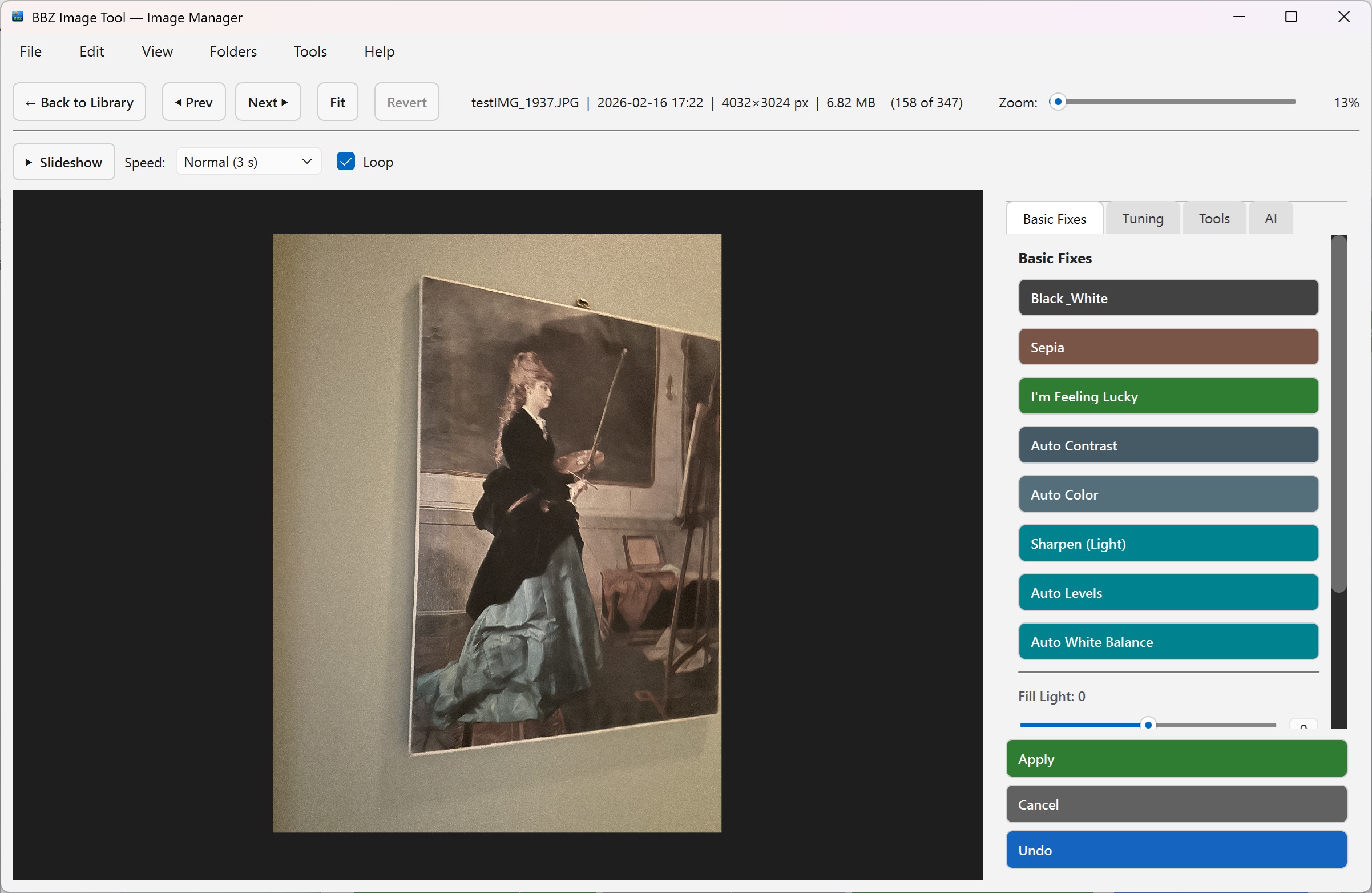Switch to the Tools panel tab
This screenshot has width=1372, height=893.
(x=1214, y=219)
